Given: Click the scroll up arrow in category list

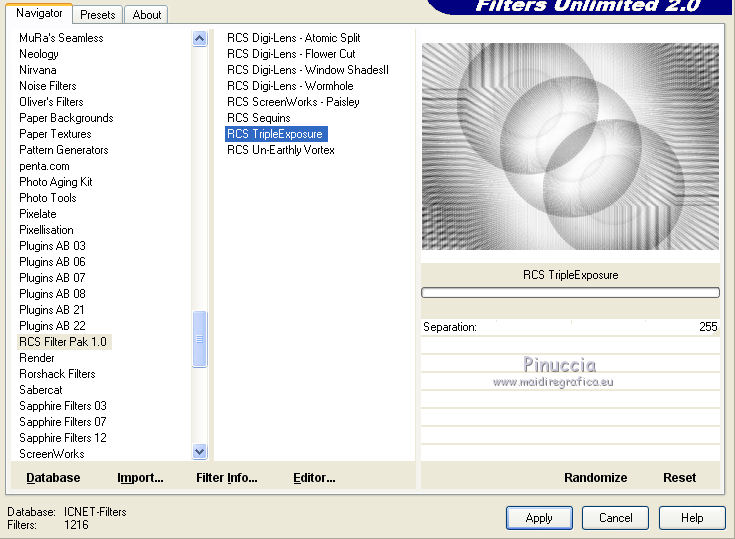Looking at the screenshot, I should [x=200, y=38].
